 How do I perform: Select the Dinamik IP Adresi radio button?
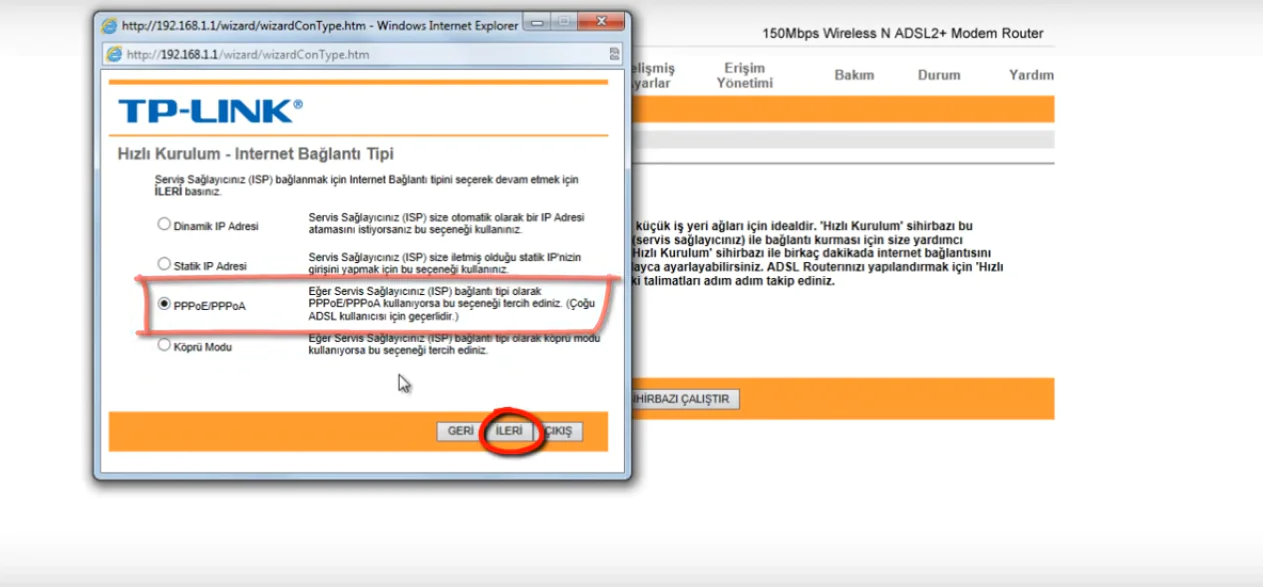[x=164, y=224]
